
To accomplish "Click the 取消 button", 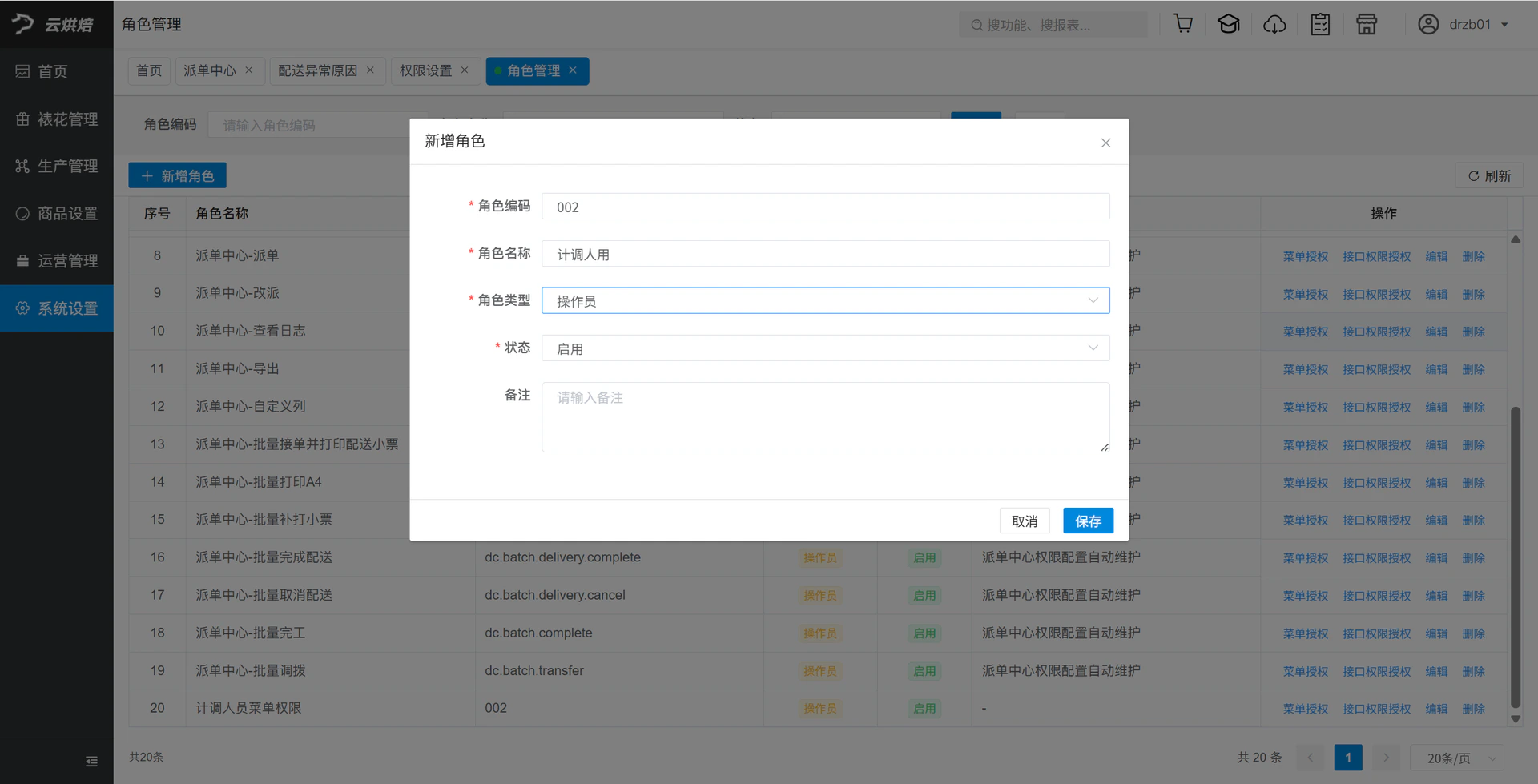I will pos(1025,521).
